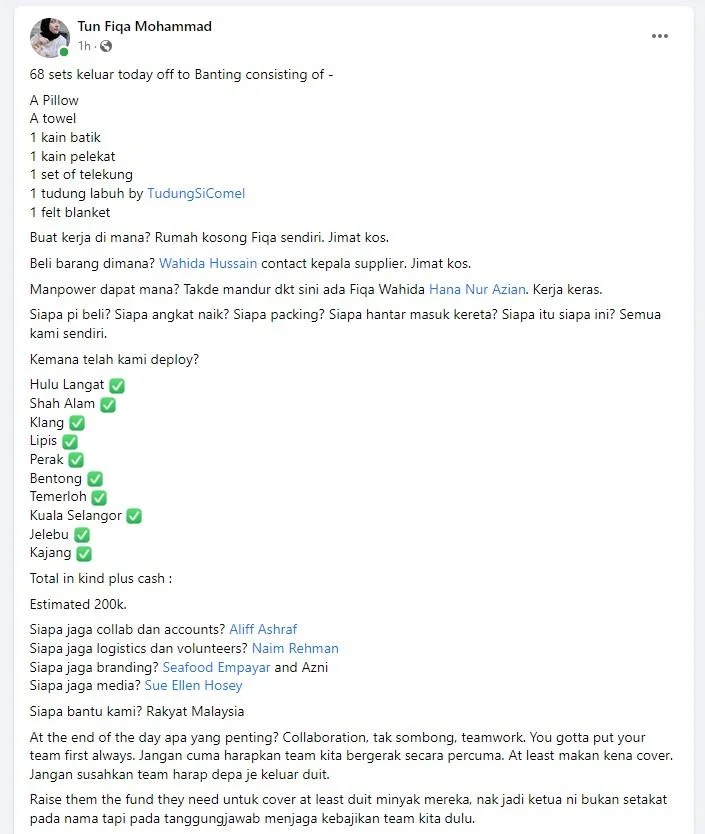Click the public globe privacy icon
Screen dimensions: 705x834
point(106,46)
